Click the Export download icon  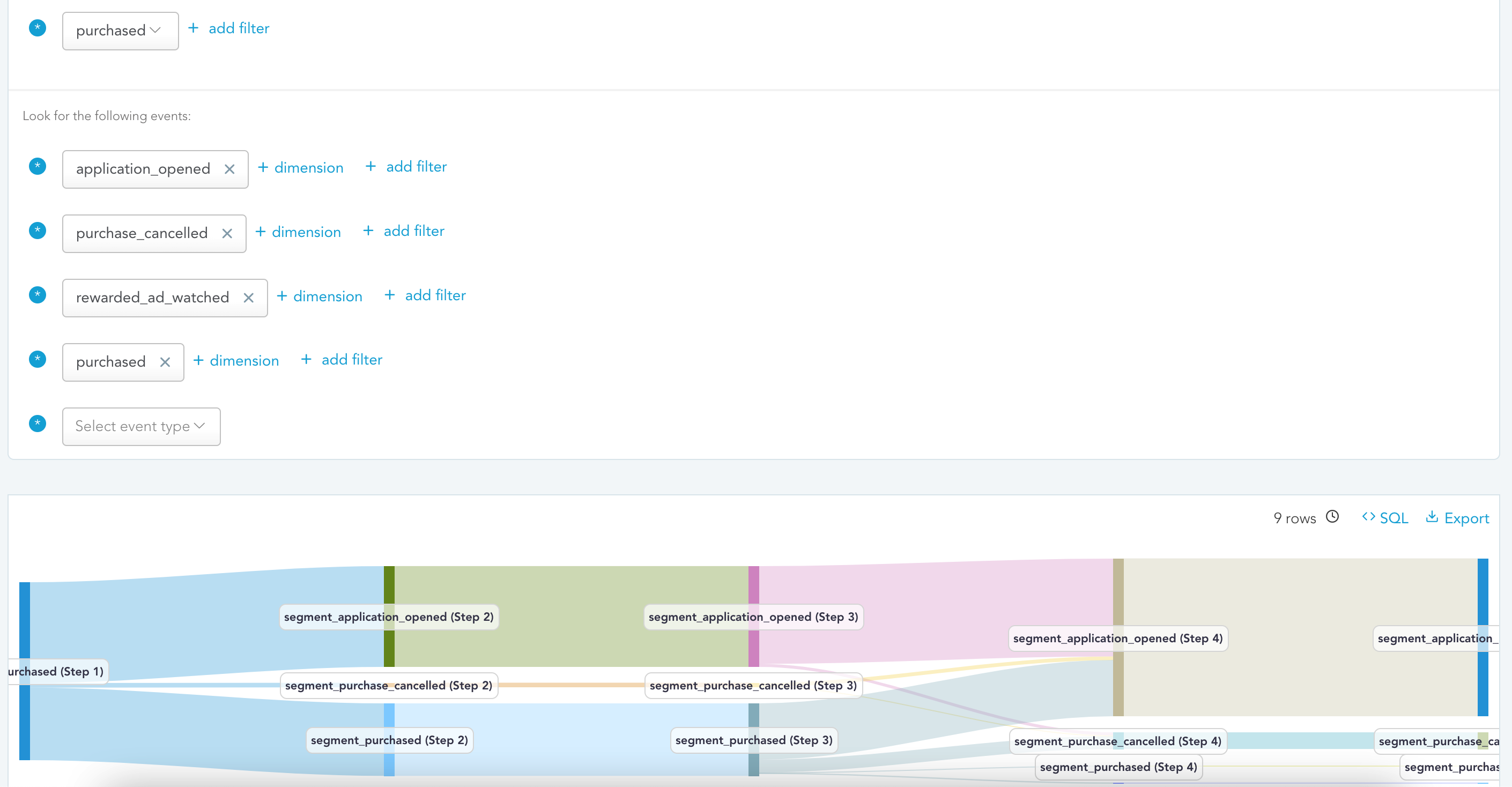[1432, 517]
